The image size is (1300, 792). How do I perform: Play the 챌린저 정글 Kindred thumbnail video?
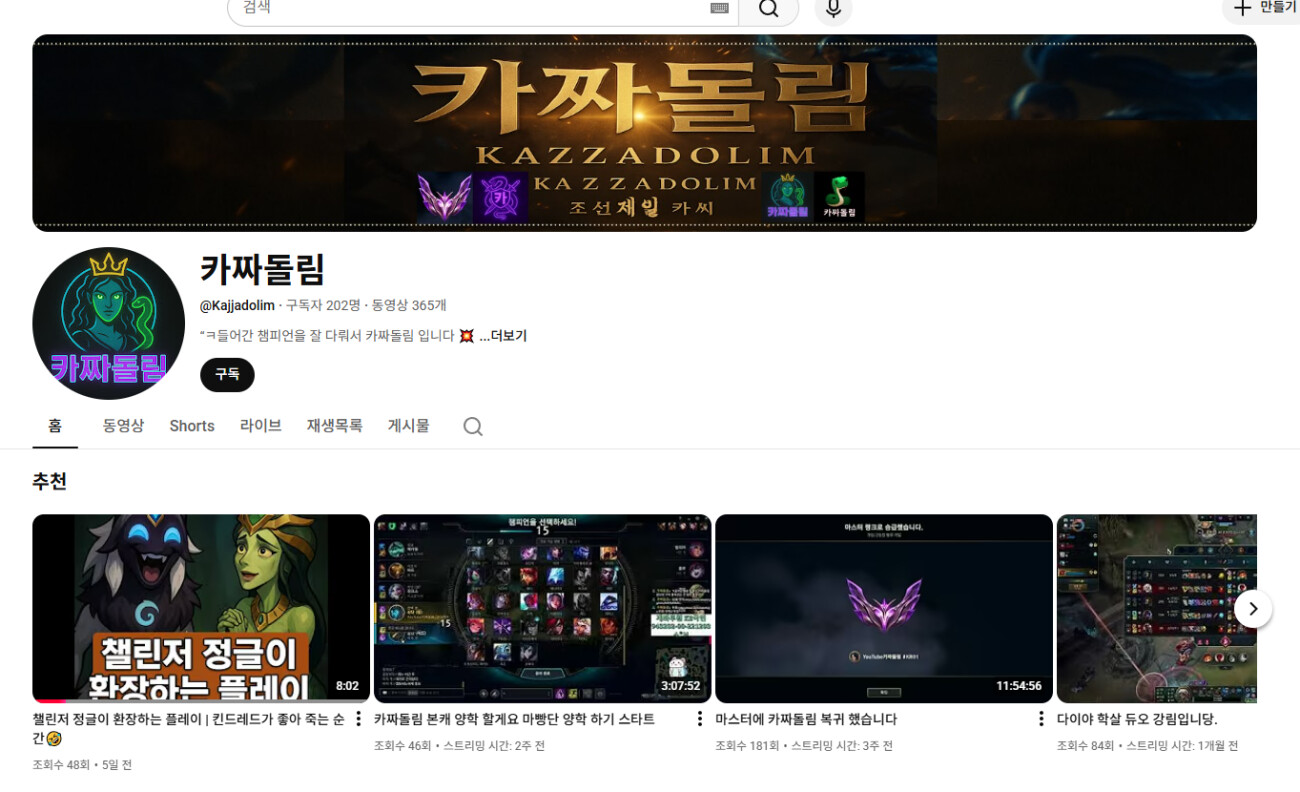201,608
